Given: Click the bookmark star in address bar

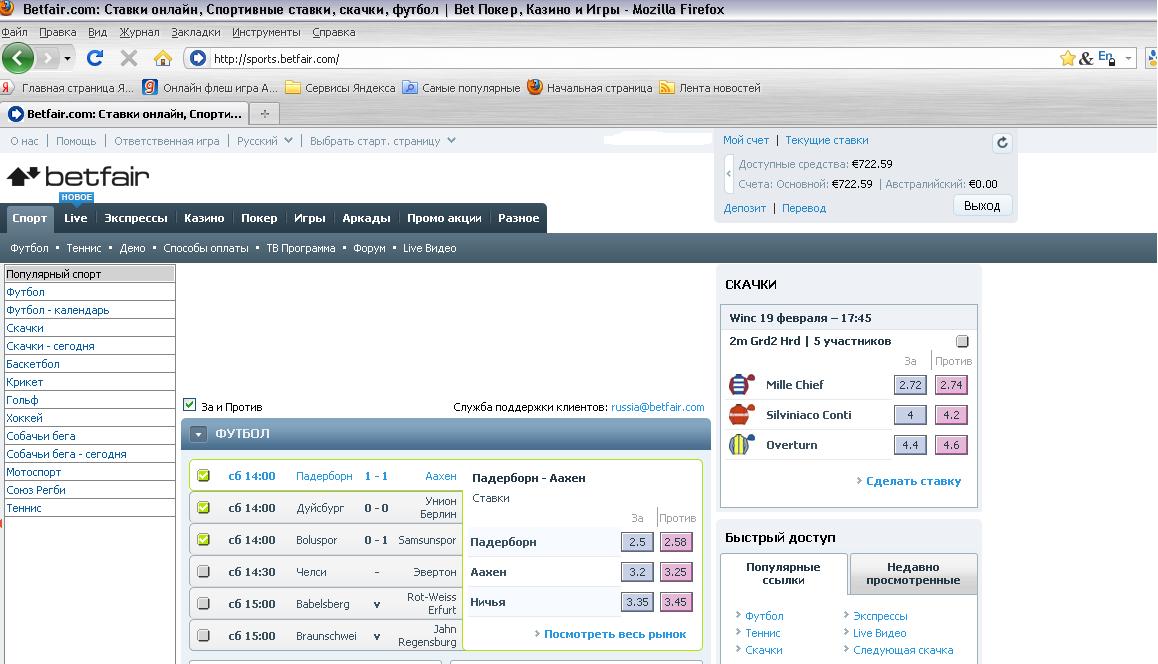Looking at the screenshot, I should coord(1066,58).
